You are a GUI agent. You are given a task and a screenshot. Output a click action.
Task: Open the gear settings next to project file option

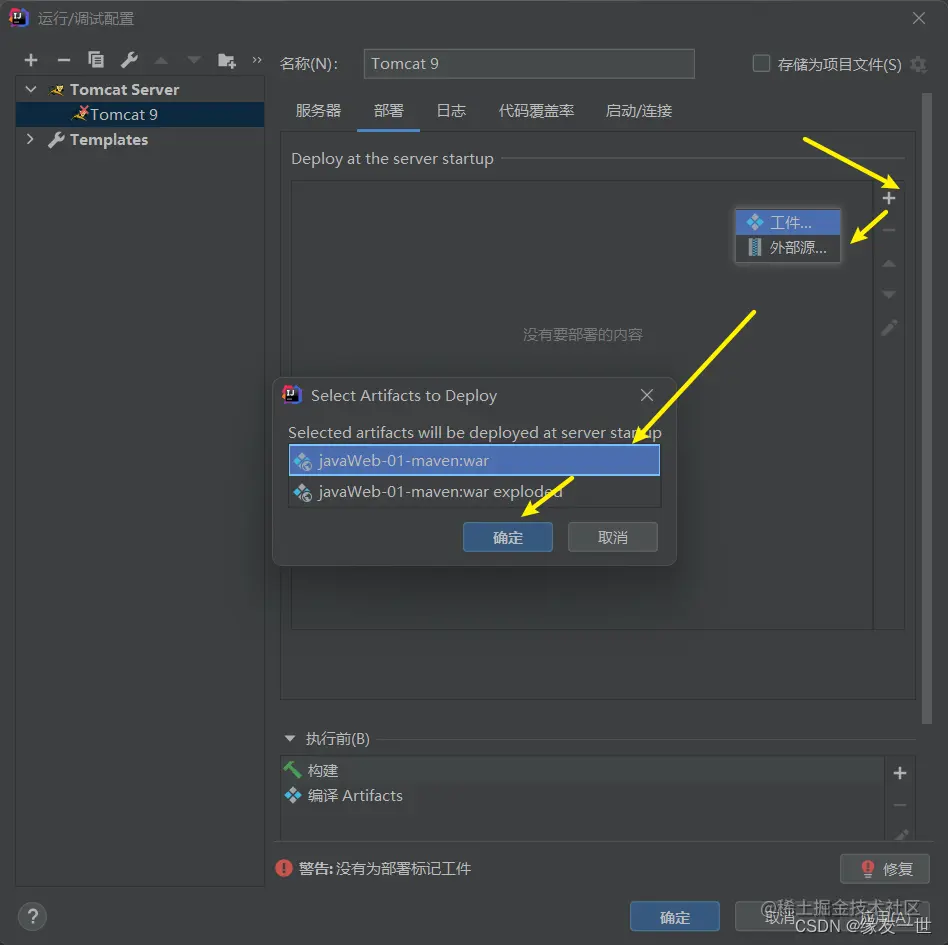point(918,64)
